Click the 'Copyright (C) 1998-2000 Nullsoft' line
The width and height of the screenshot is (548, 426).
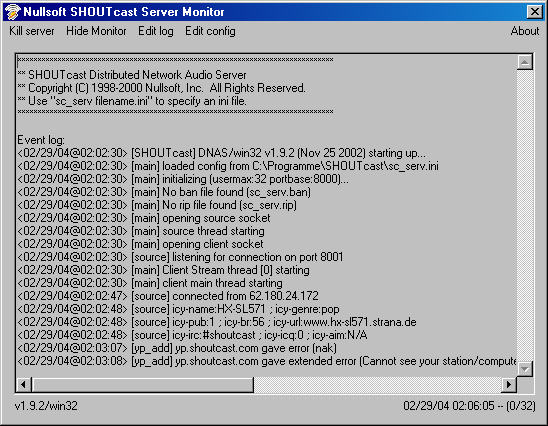161,88
